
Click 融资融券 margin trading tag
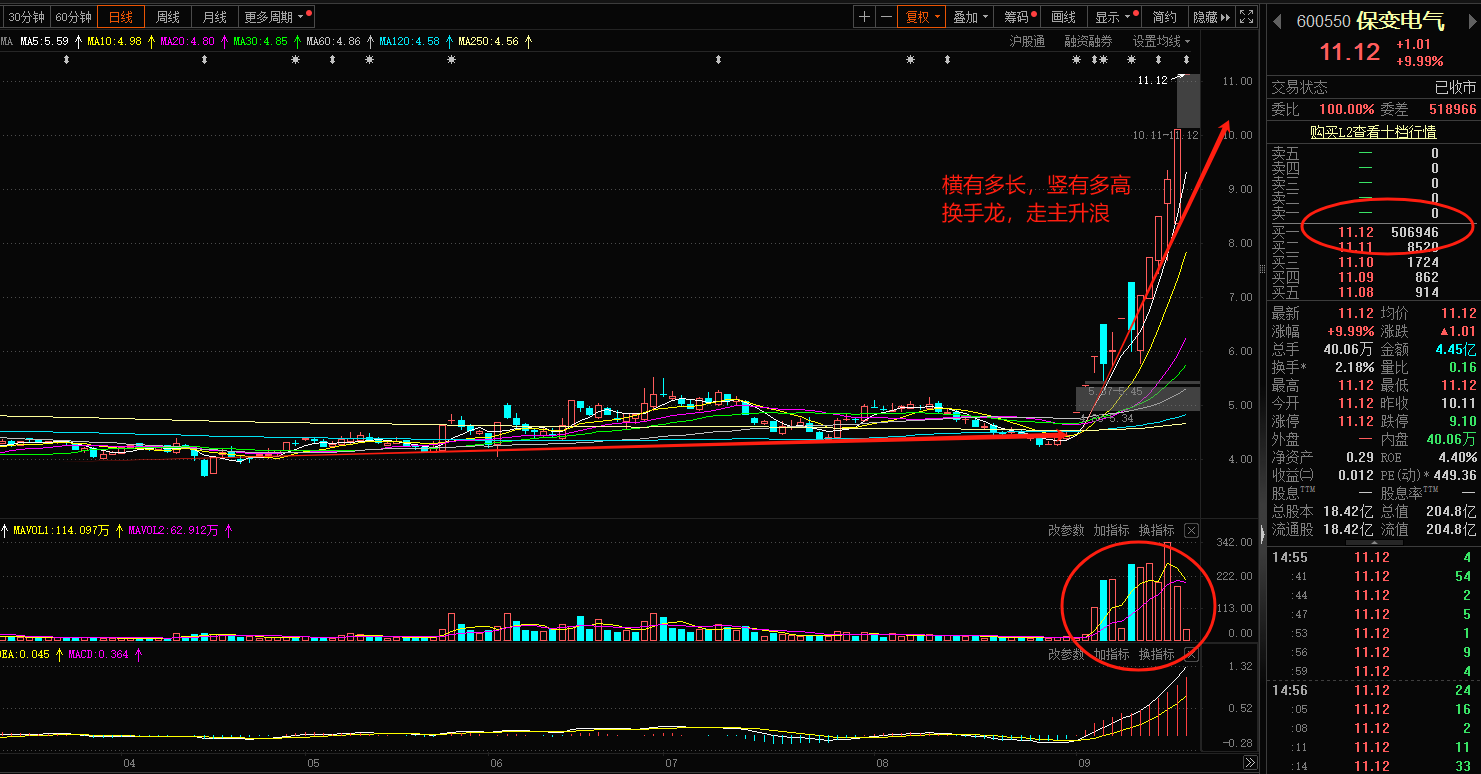pos(1088,42)
